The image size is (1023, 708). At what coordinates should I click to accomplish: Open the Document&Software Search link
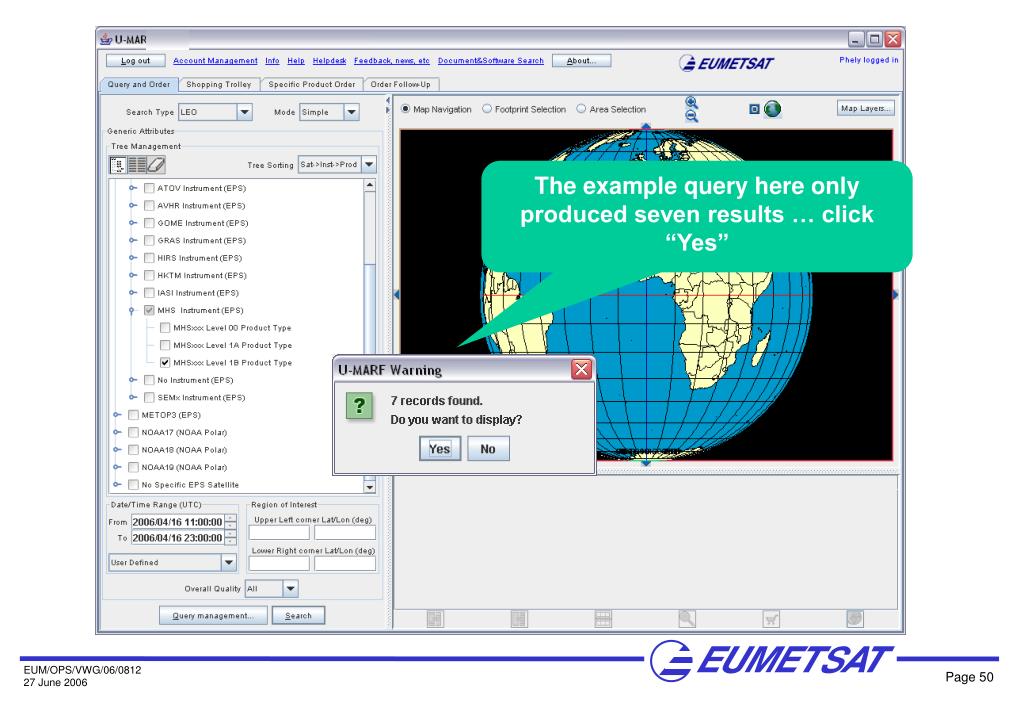pyautogui.click(x=491, y=61)
